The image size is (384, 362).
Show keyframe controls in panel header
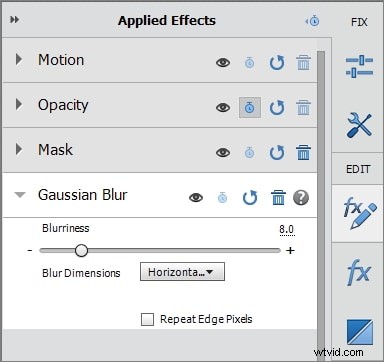point(313,21)
